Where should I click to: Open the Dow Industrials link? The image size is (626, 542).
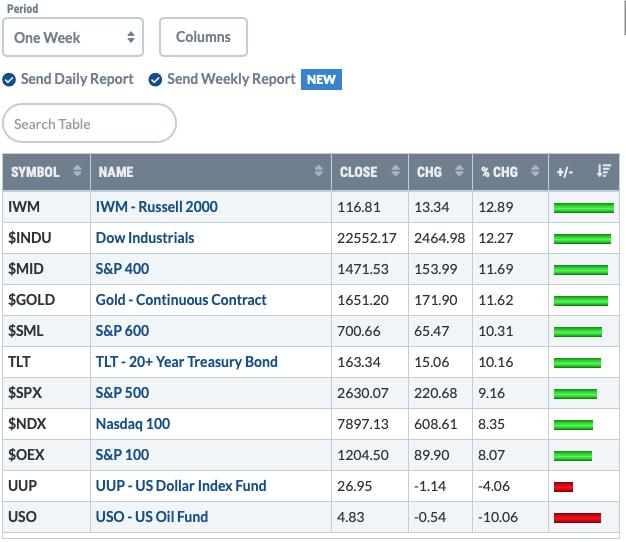pyautogui.click(x=145, y=238)
